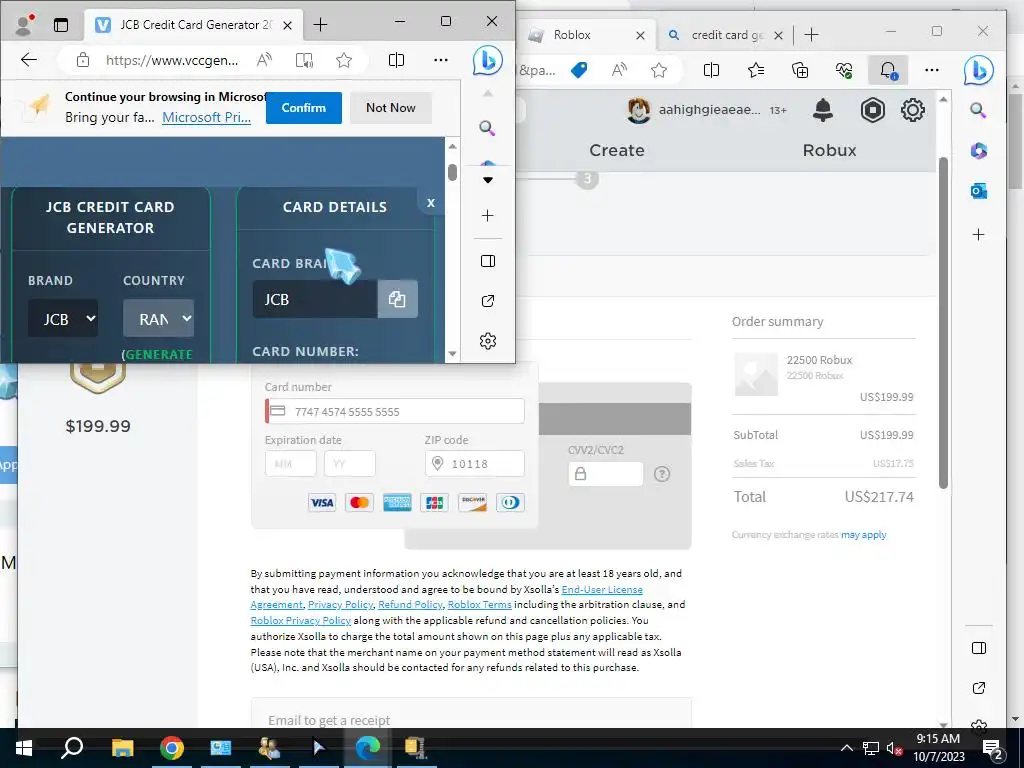Open a new tab in the Roblox browser window
Viewport: 1024px width, 768px height.
811,35
